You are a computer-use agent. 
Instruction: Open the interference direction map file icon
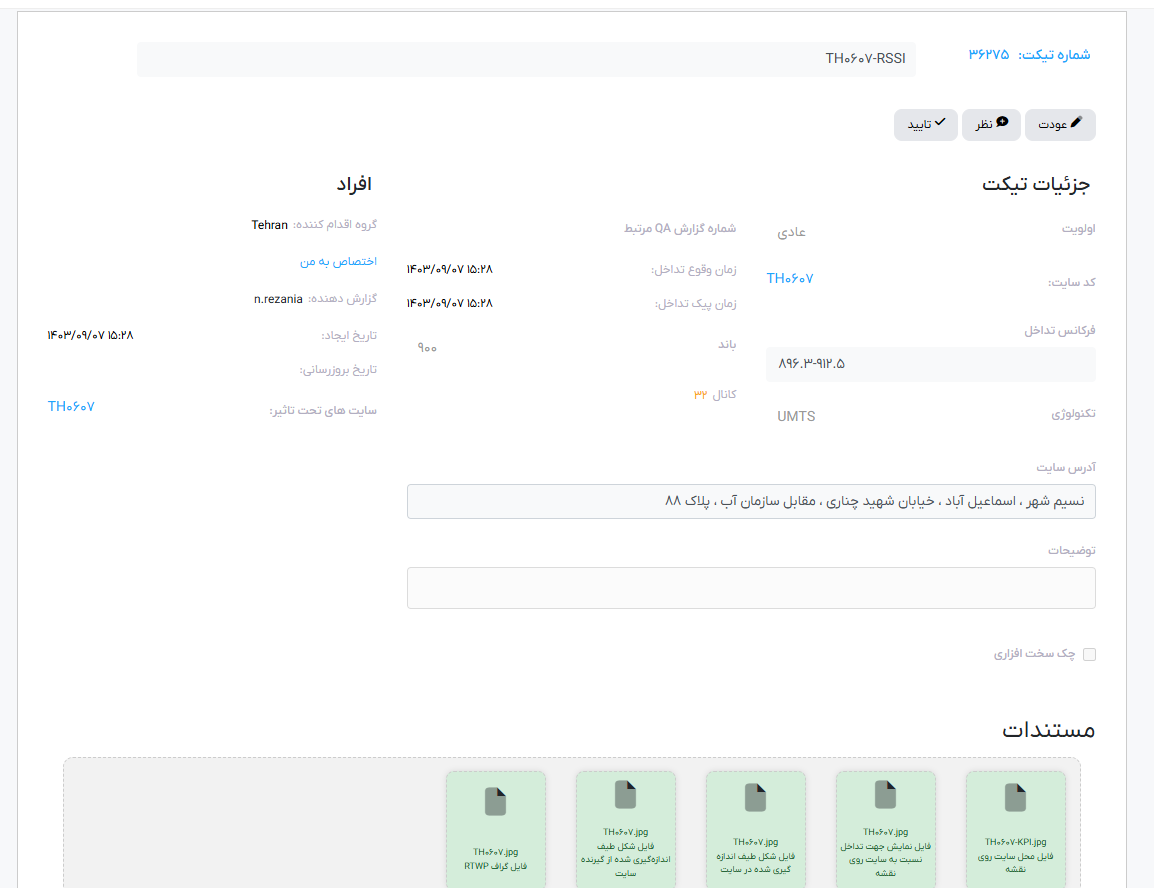pyautogui.click(x=885, y=794)
